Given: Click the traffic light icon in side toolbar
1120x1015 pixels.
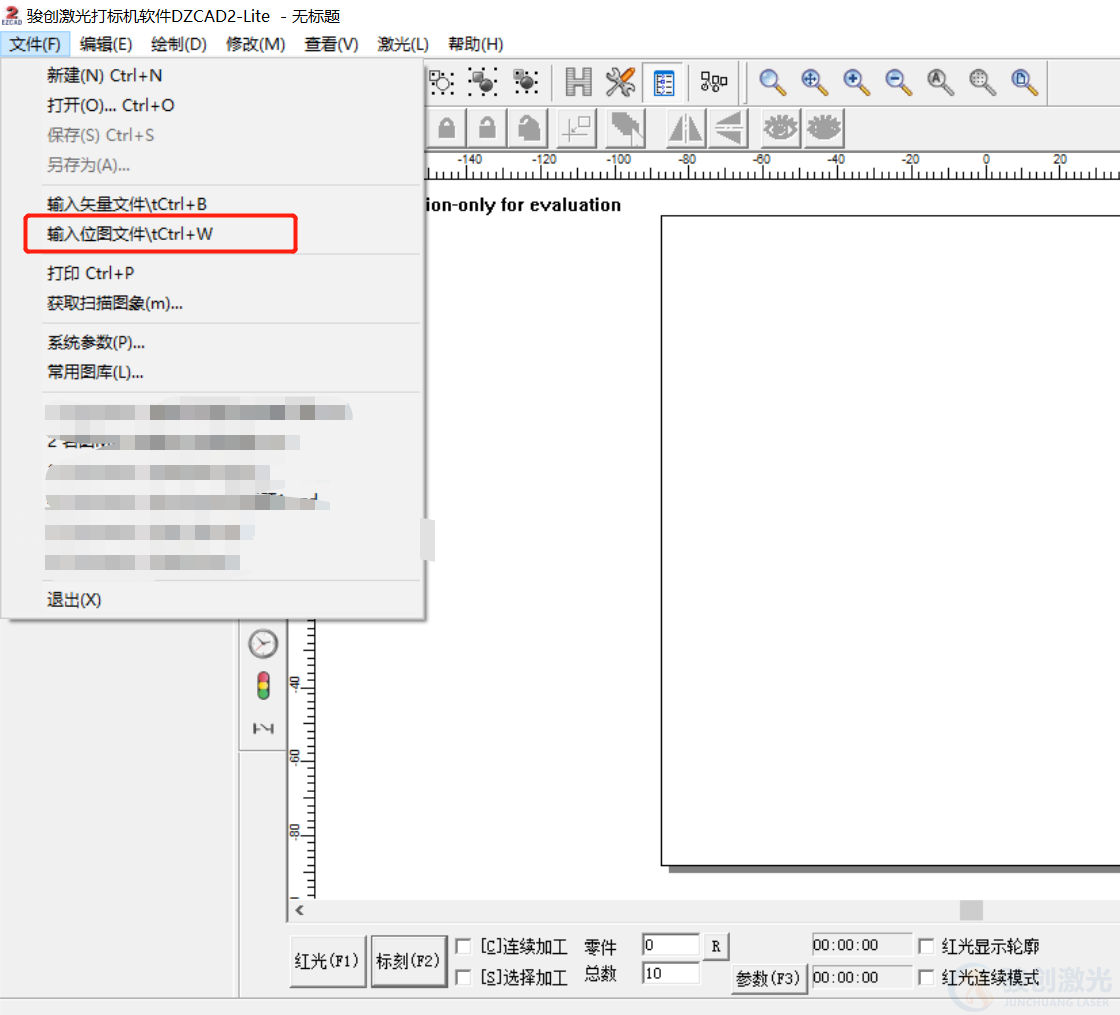Looking at the screenshot, I should click(x=263, y=686).
